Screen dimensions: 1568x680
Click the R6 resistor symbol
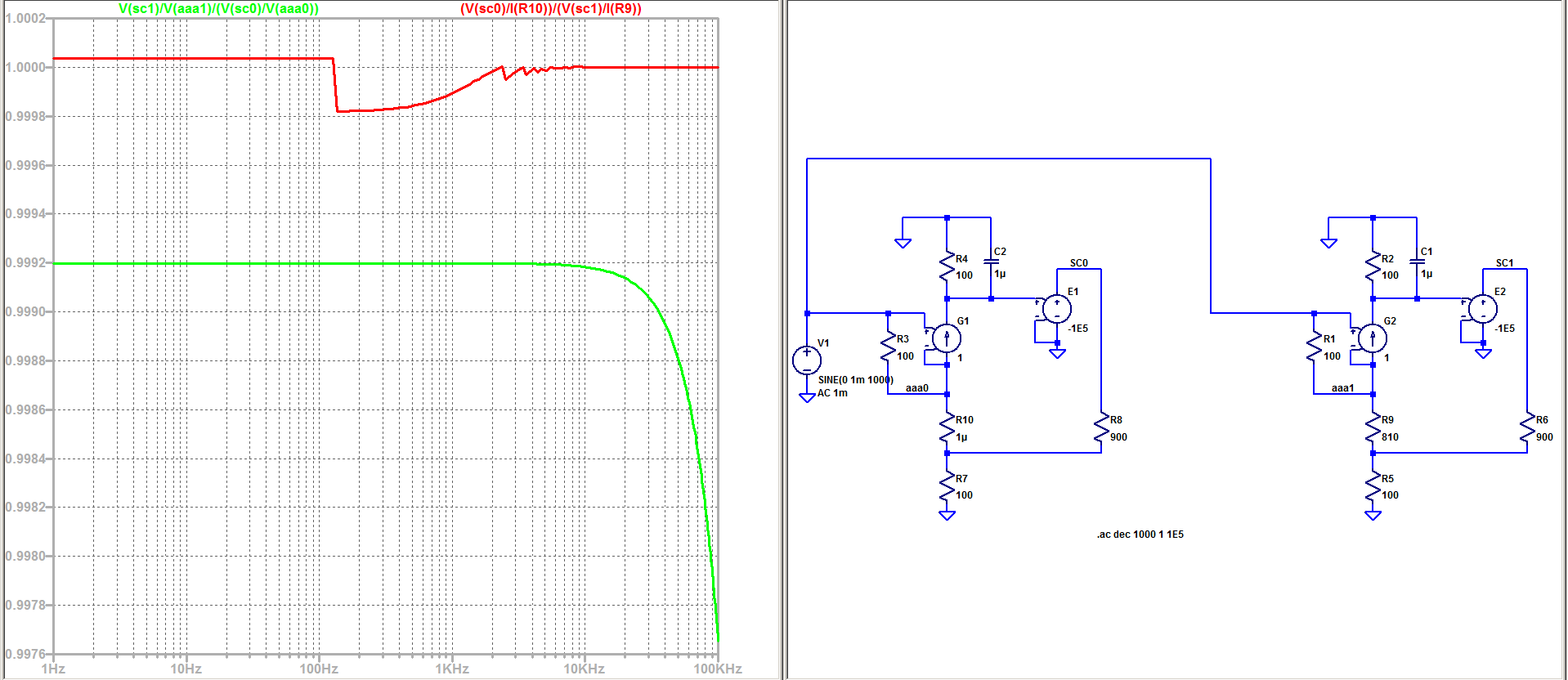[1527, 428]
